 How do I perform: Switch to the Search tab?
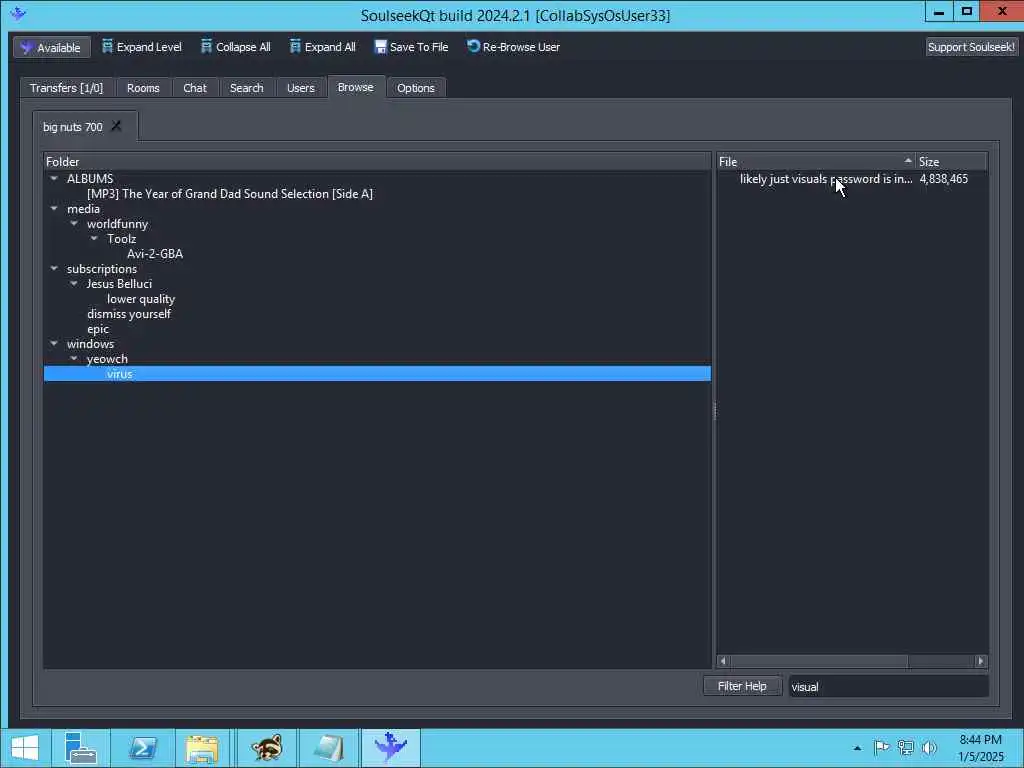tap(246, 88)
